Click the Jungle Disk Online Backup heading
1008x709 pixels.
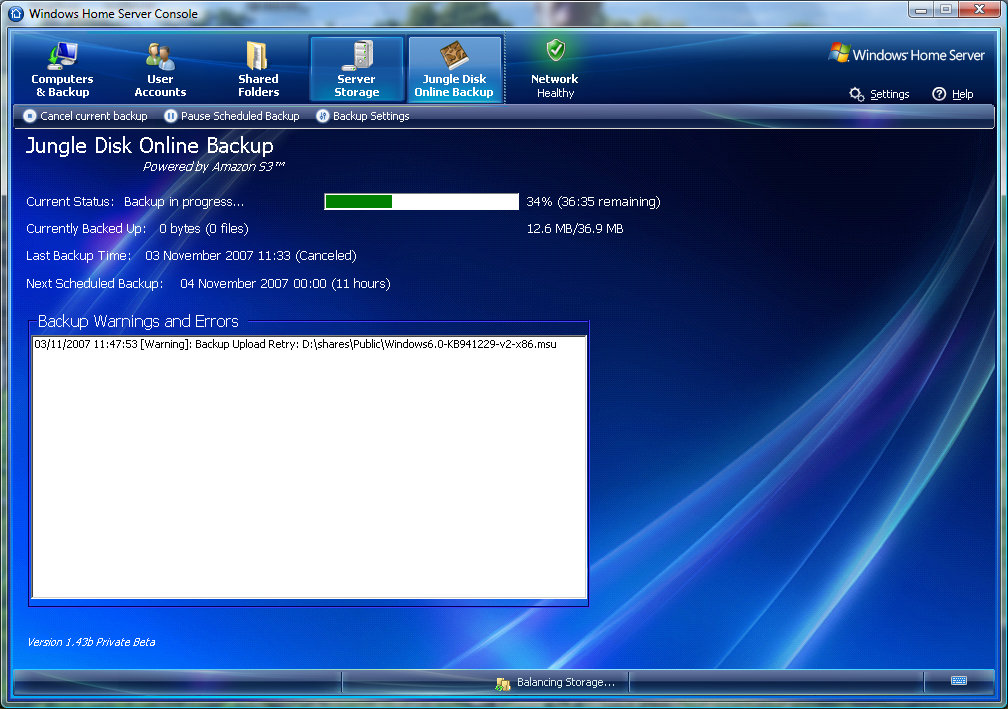[150, 145]
